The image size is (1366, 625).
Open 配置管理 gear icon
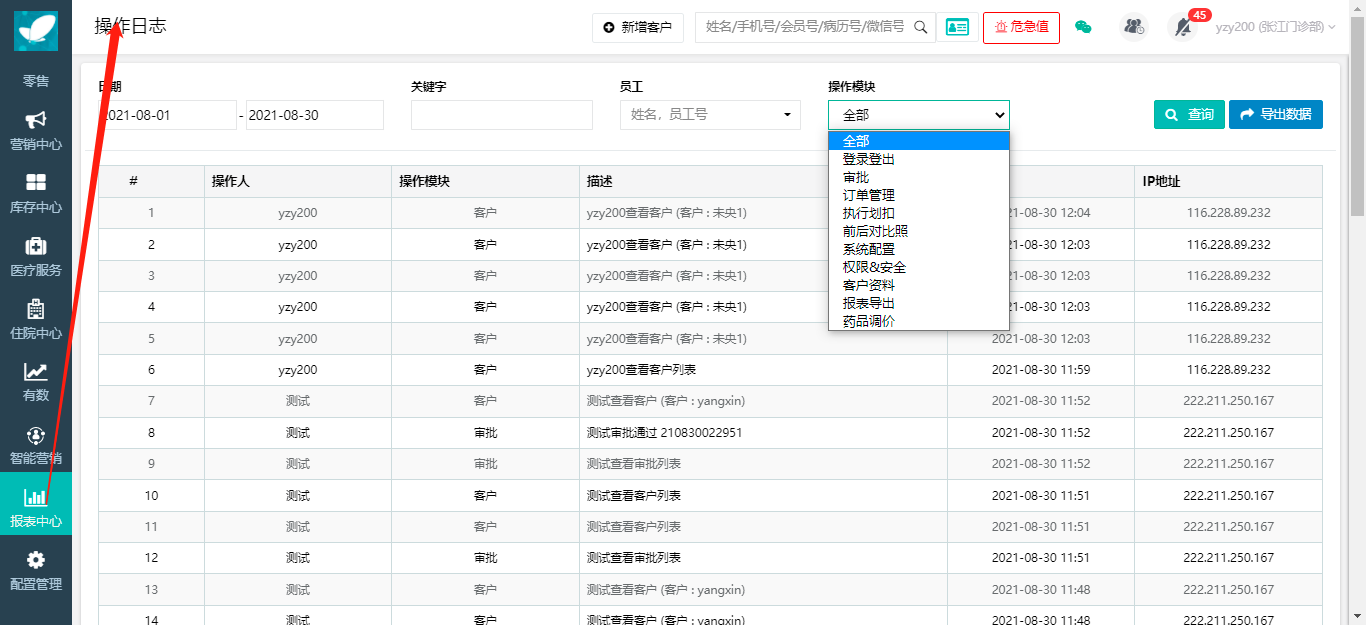pos(36,560)
